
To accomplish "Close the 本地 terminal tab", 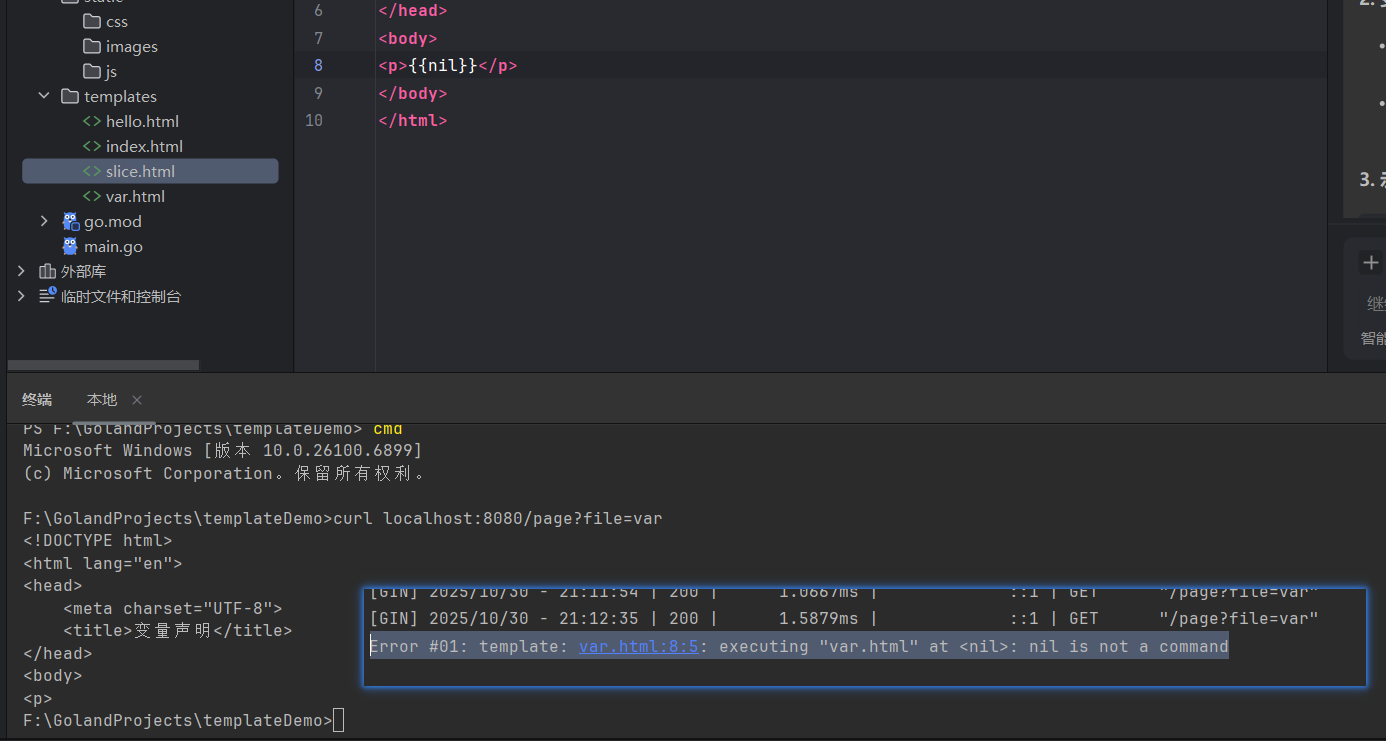I will [137, 400].
